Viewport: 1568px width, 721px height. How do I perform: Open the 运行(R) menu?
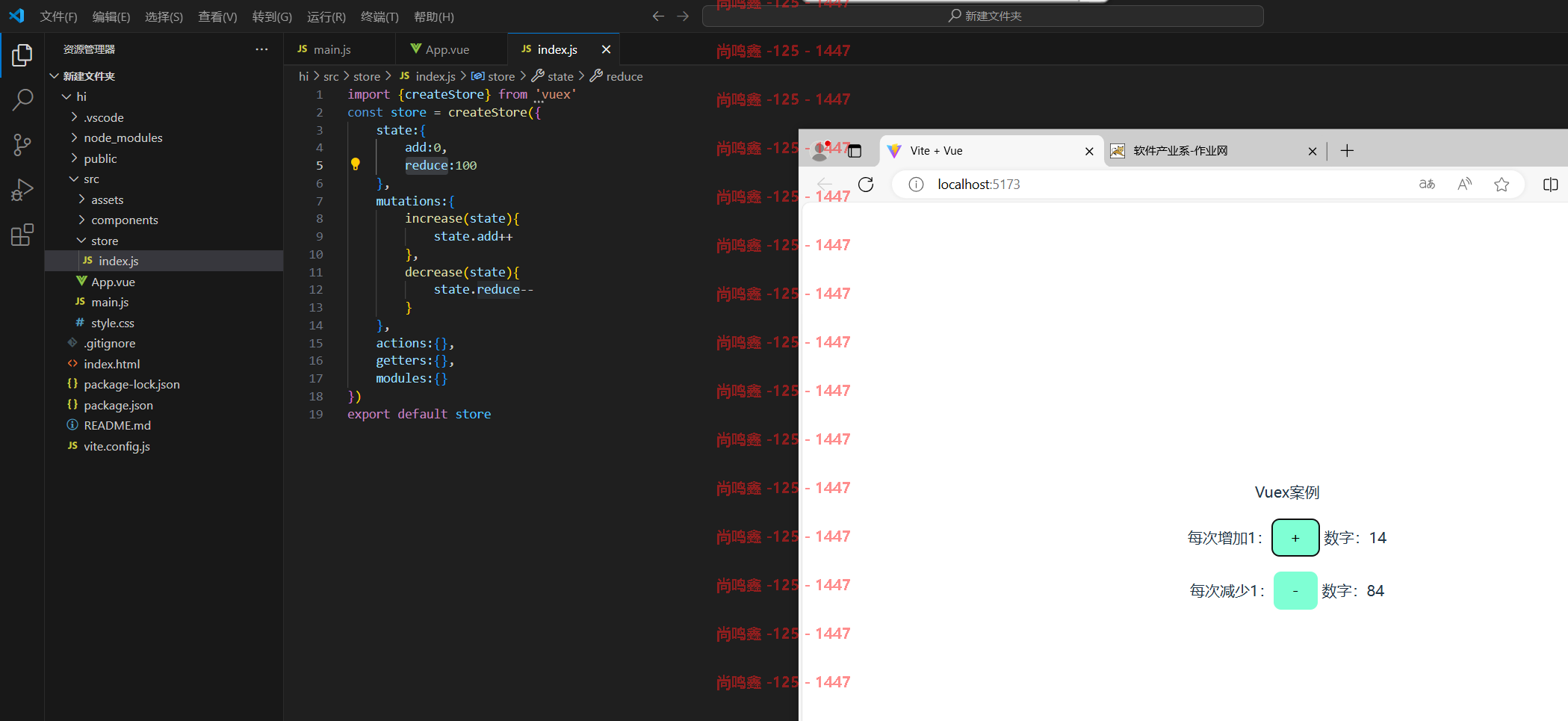326,16
